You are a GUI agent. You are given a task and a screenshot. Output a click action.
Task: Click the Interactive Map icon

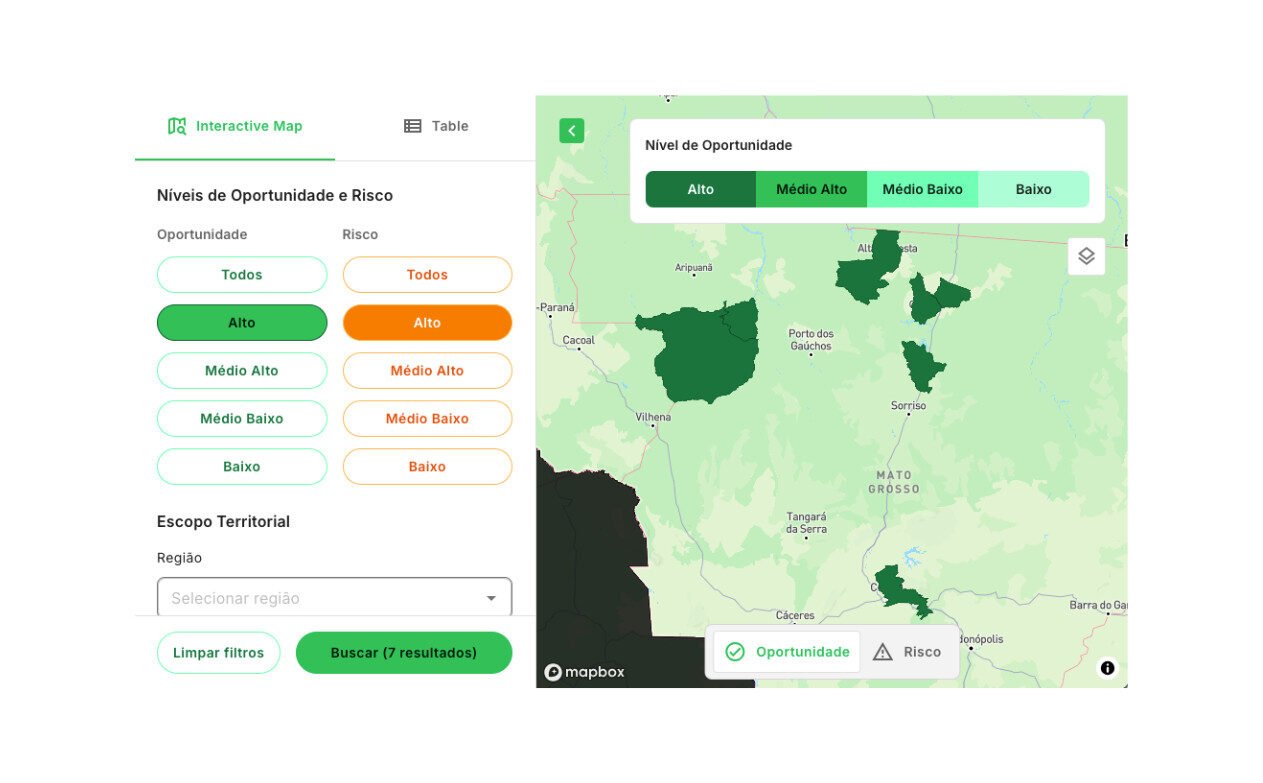[177, 126]
